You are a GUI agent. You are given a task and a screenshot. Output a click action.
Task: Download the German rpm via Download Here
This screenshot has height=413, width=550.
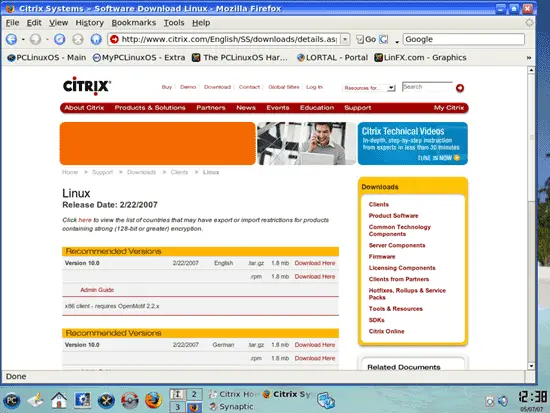tap(315, 358)
